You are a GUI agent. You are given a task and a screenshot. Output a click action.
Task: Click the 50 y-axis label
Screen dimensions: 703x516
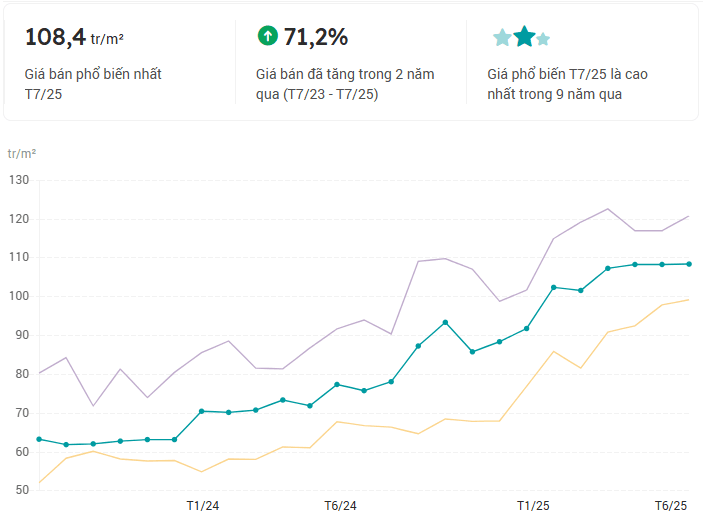click(x=23, y=490)
